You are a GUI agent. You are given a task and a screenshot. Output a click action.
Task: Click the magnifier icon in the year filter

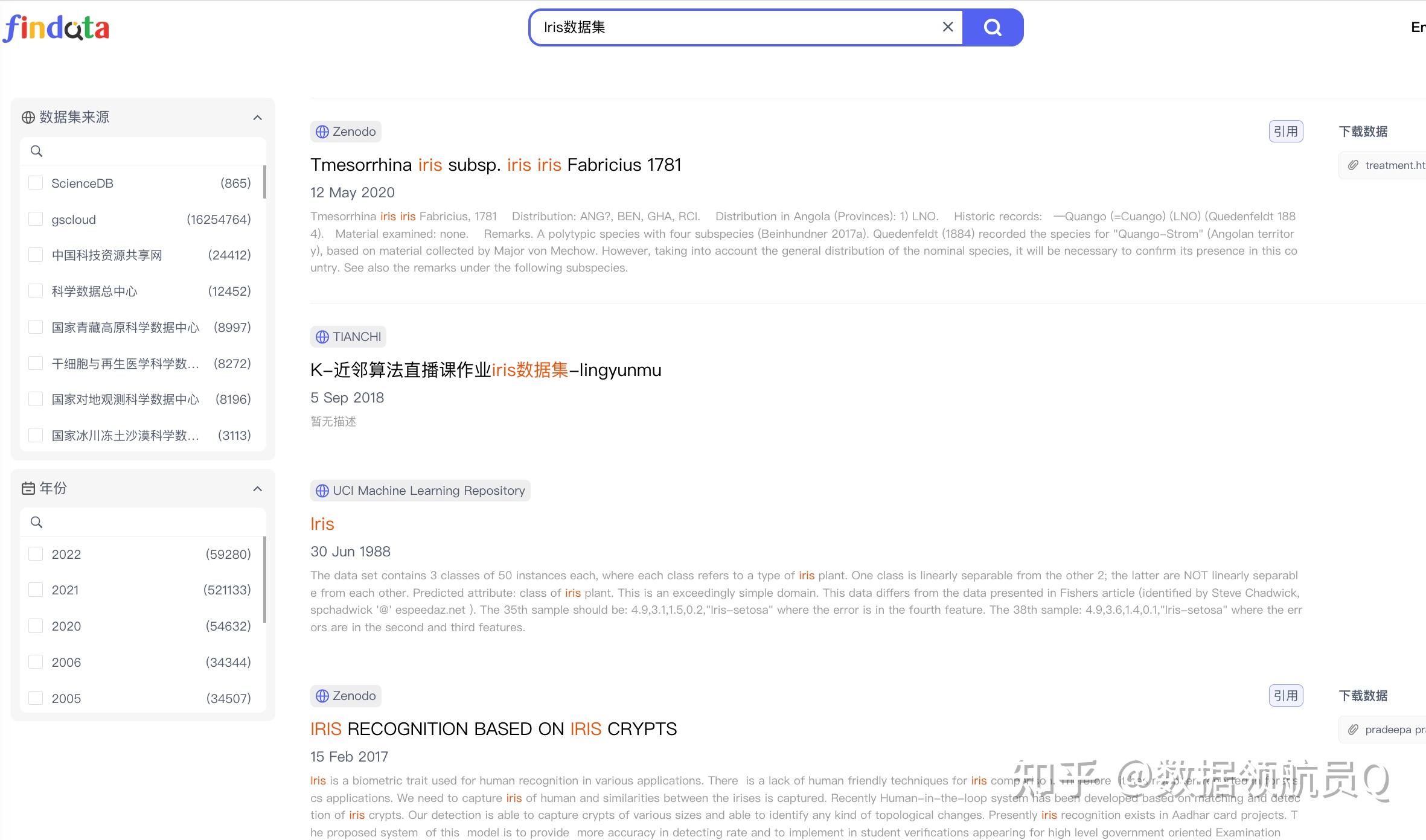36,522
